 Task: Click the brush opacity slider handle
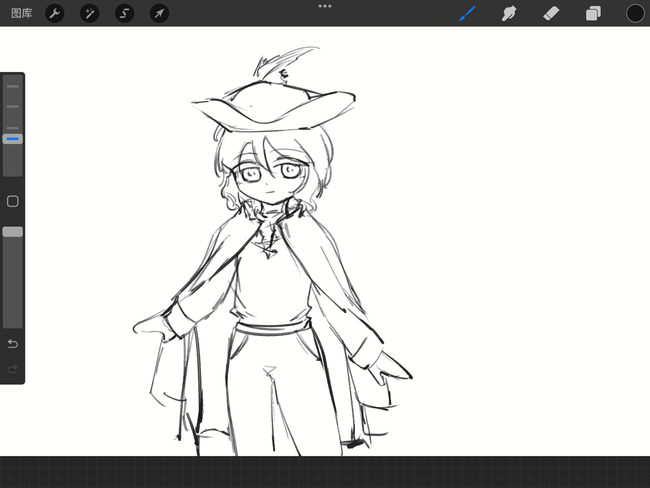12,232
